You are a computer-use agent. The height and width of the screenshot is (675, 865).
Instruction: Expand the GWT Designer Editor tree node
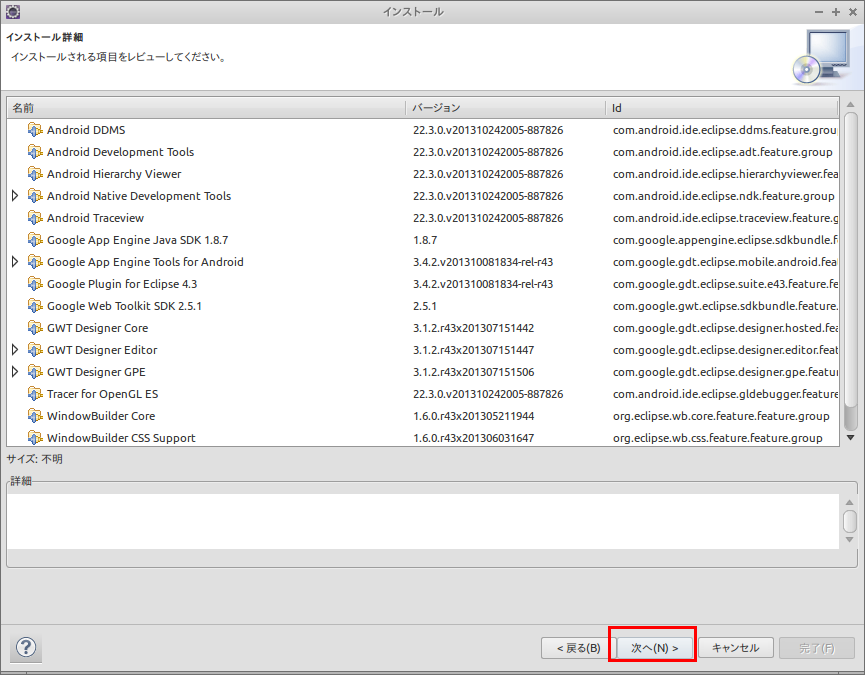point(15,350)
